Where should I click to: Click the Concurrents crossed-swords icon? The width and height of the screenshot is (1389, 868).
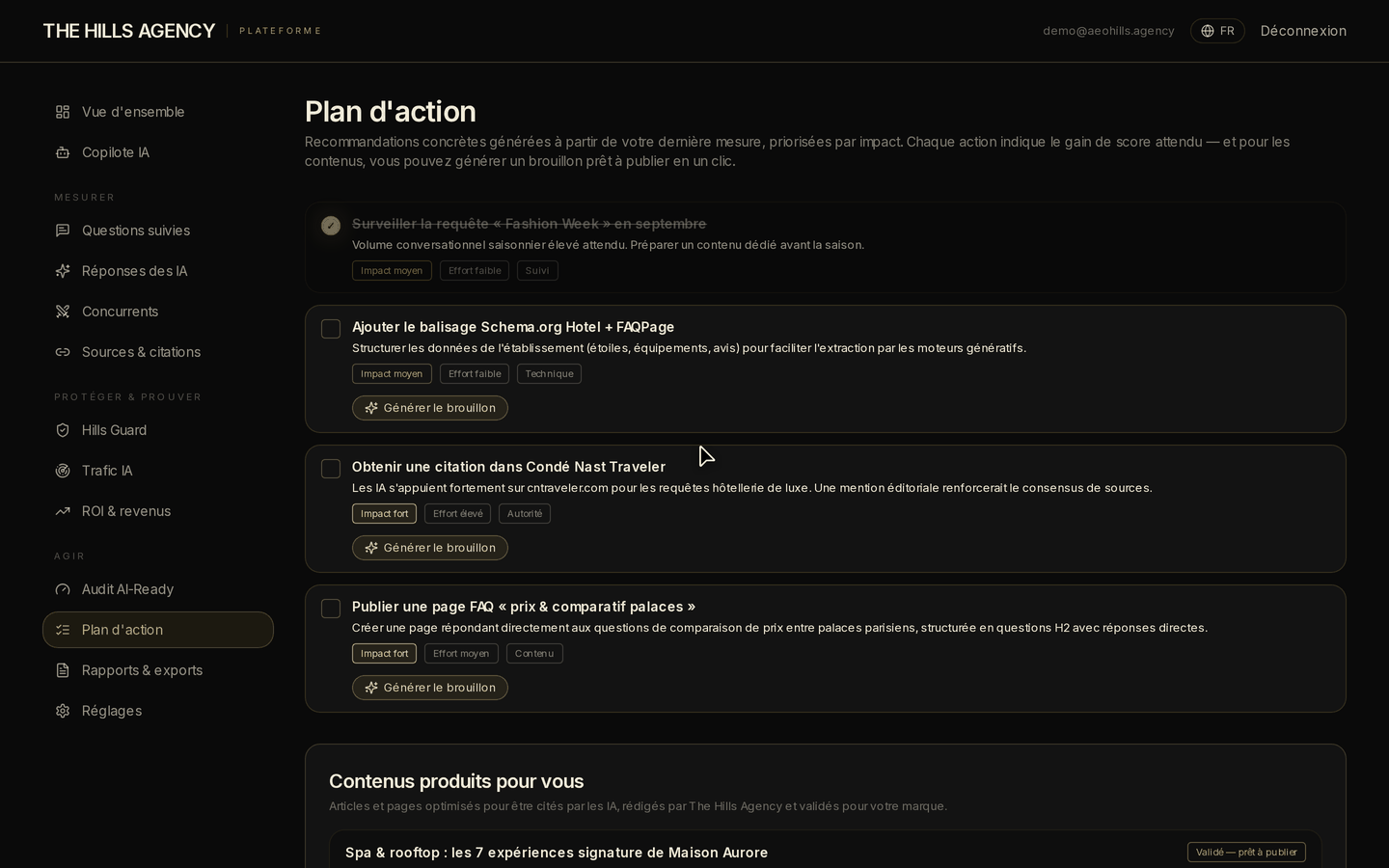click(x=63, y=312)
